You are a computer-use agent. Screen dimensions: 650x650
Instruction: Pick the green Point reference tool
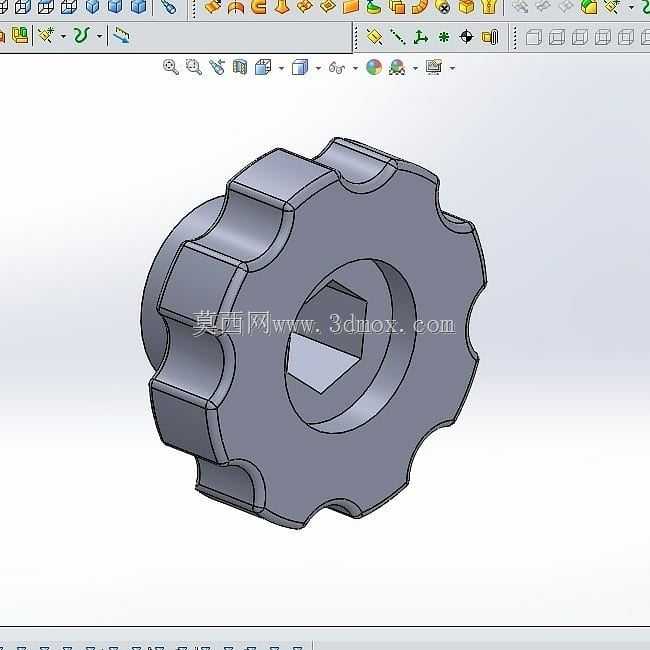[x=444, y=37]
